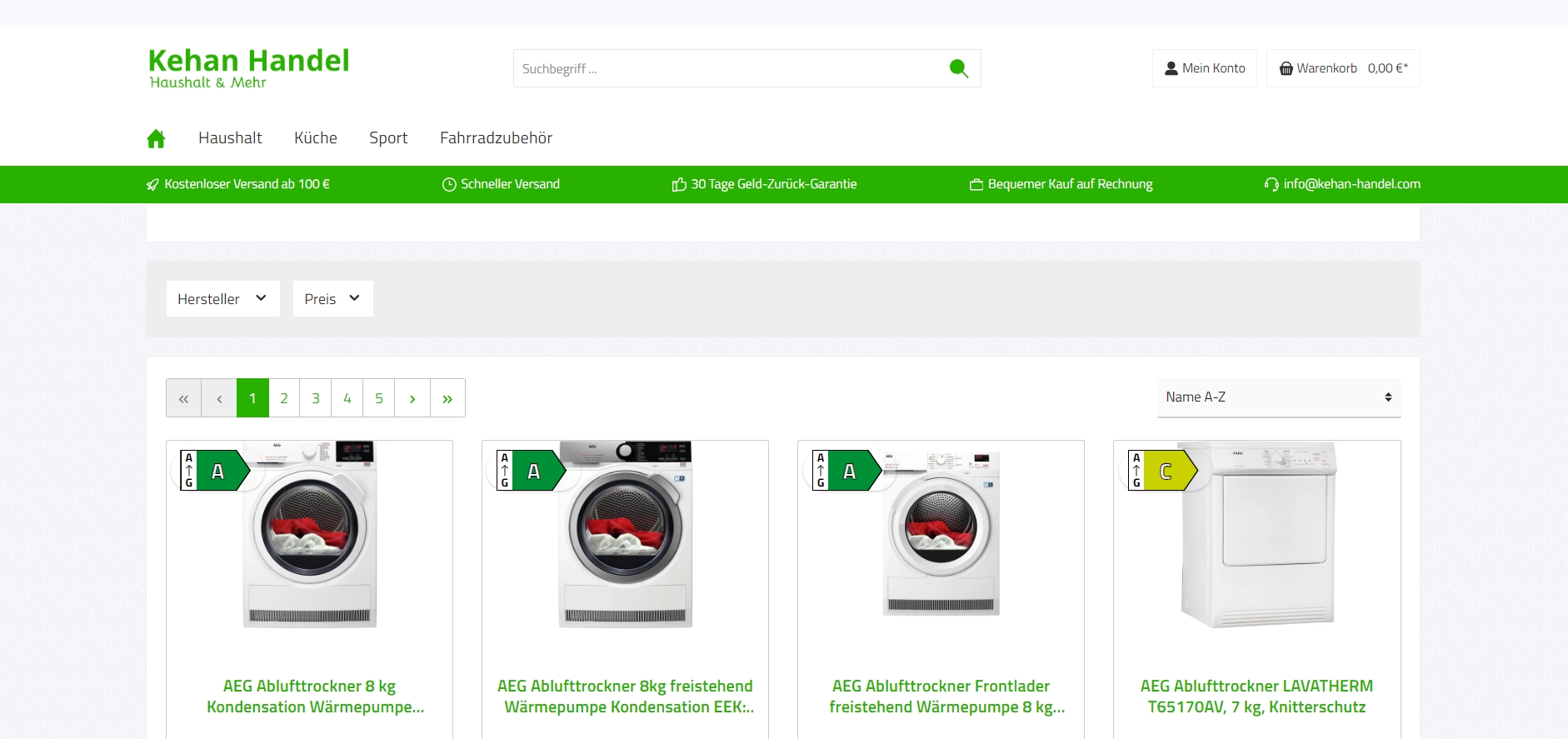Open AEG Ablufttrockner LAVATHERM T65170AV link
The image size is (1568, 739).
[1256, 697]
